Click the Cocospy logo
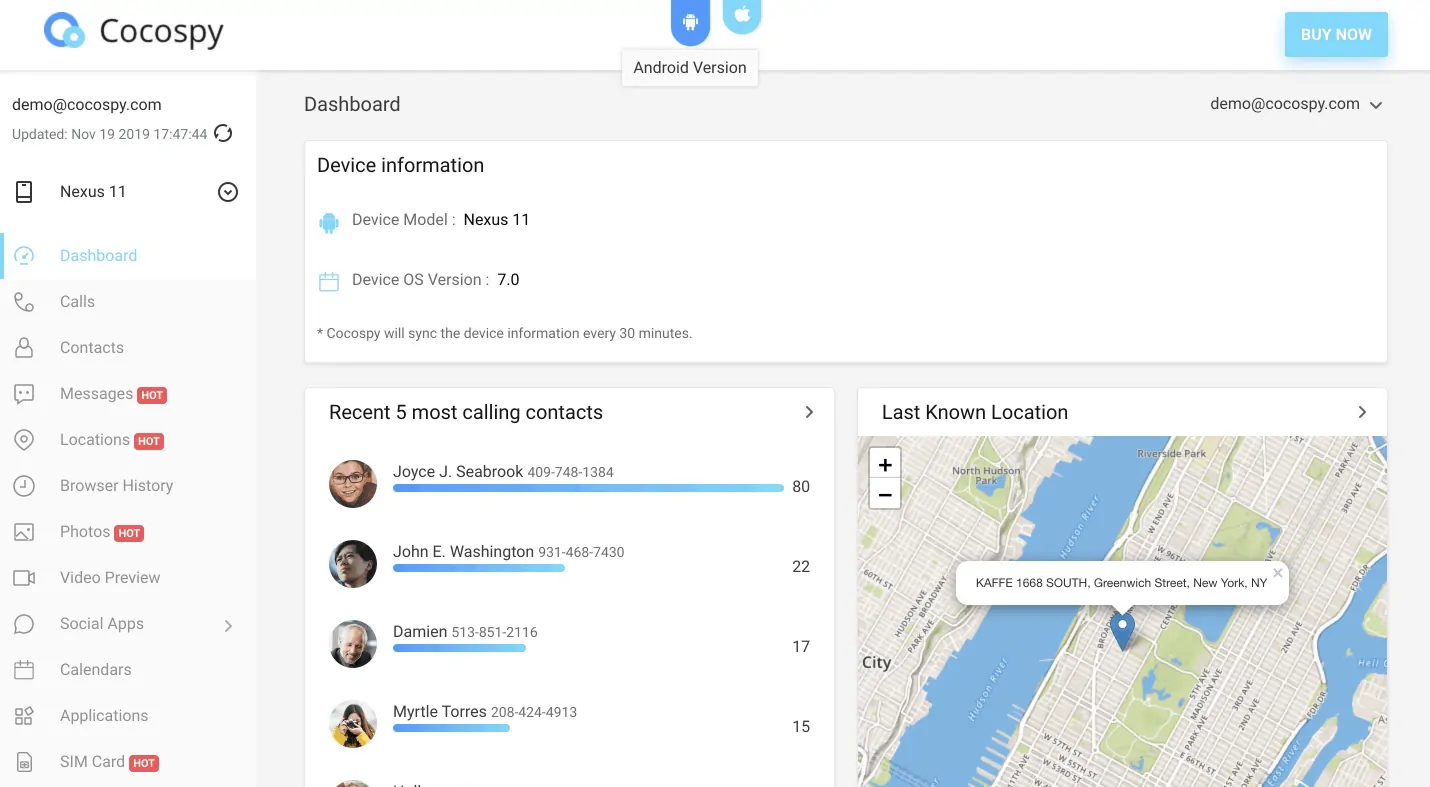Viewport: 1430px width, 787px height. 134,32
